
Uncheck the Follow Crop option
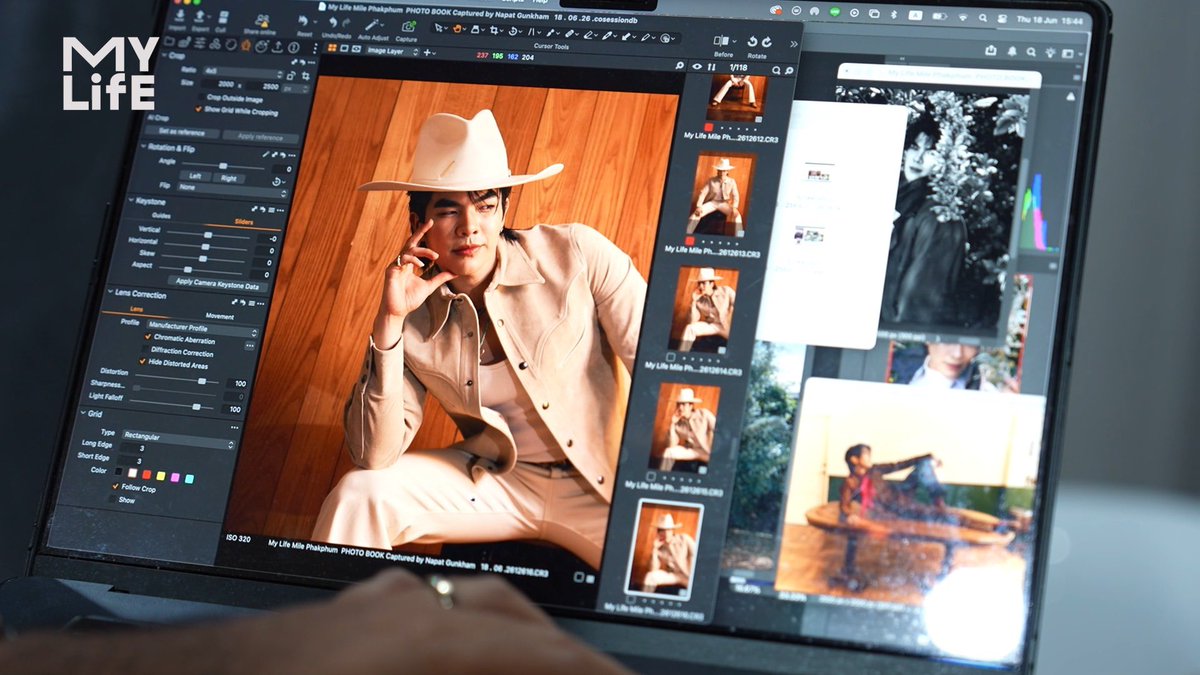116,486
